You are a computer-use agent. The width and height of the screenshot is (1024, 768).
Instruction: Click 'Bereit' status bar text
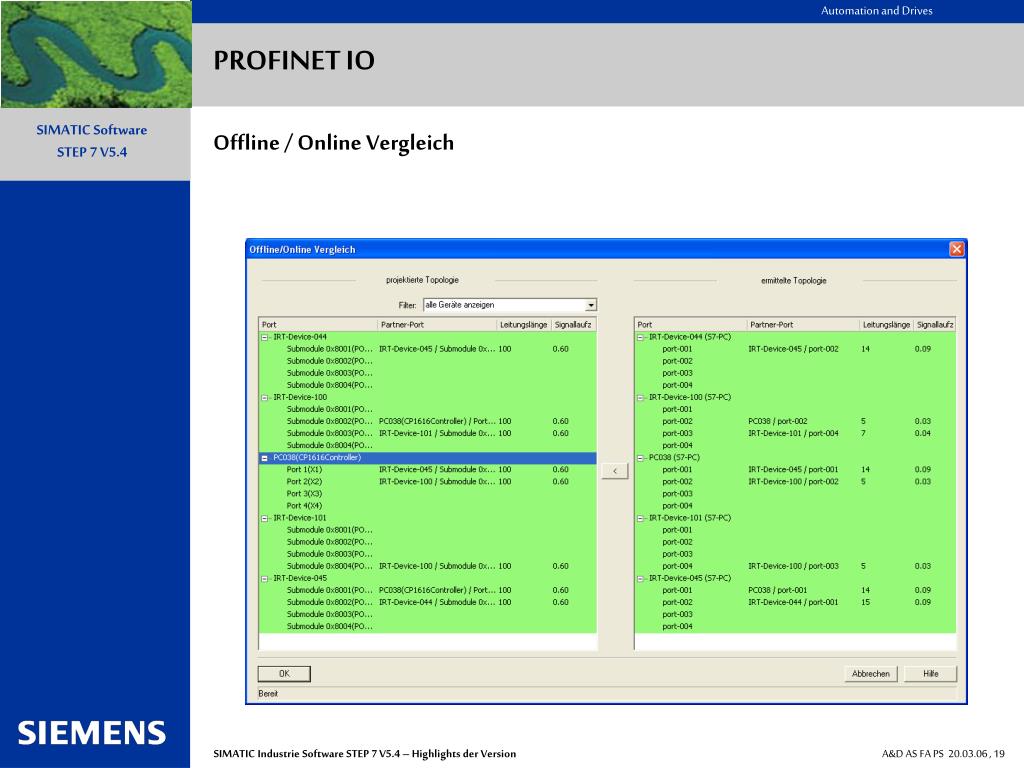[268, 694]
